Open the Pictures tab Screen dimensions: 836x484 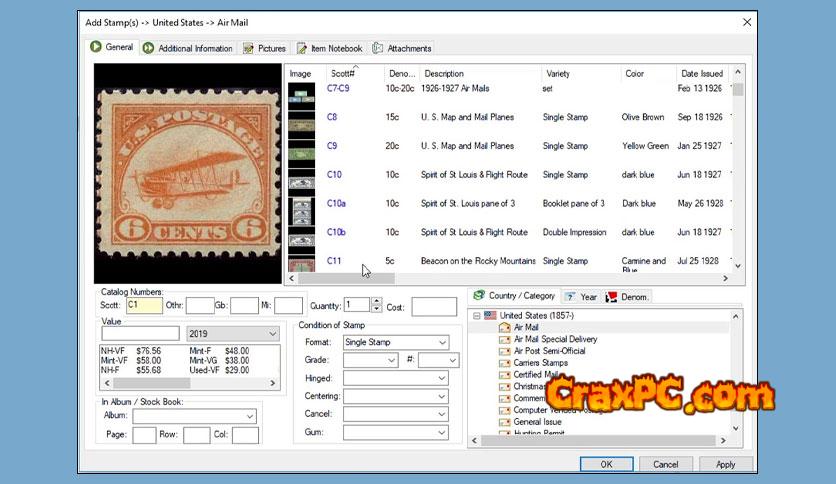(265, 48)
